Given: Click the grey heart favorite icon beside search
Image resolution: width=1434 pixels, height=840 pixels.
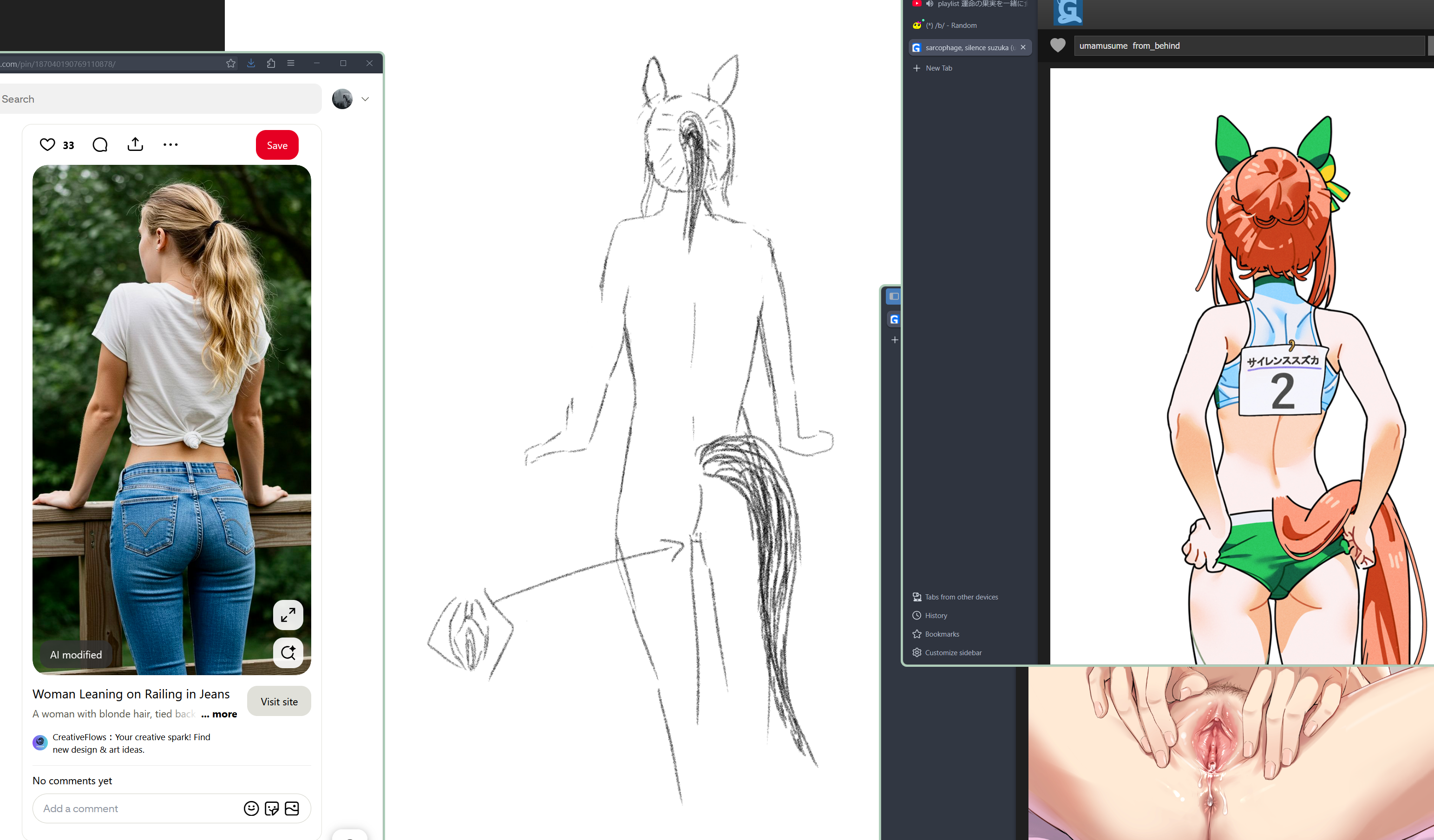Looking at the screenshot, I should [x=1058, y=45].
